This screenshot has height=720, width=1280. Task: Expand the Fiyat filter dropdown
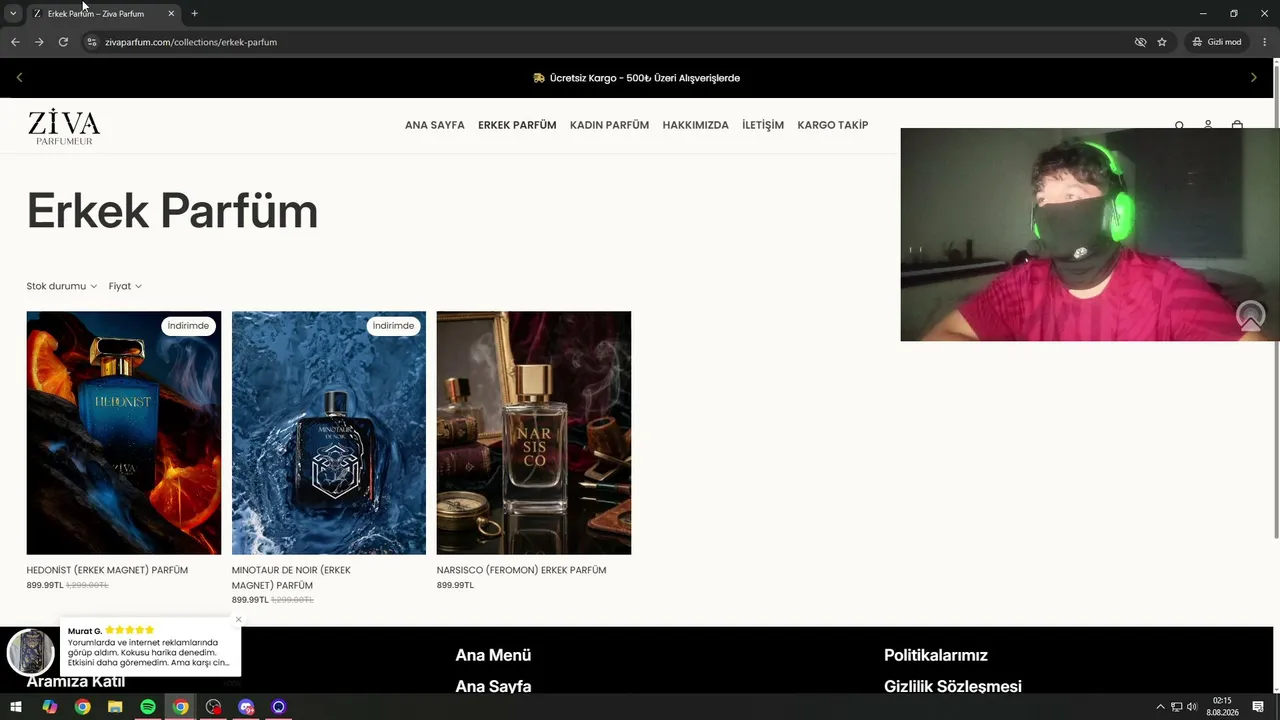125,286
